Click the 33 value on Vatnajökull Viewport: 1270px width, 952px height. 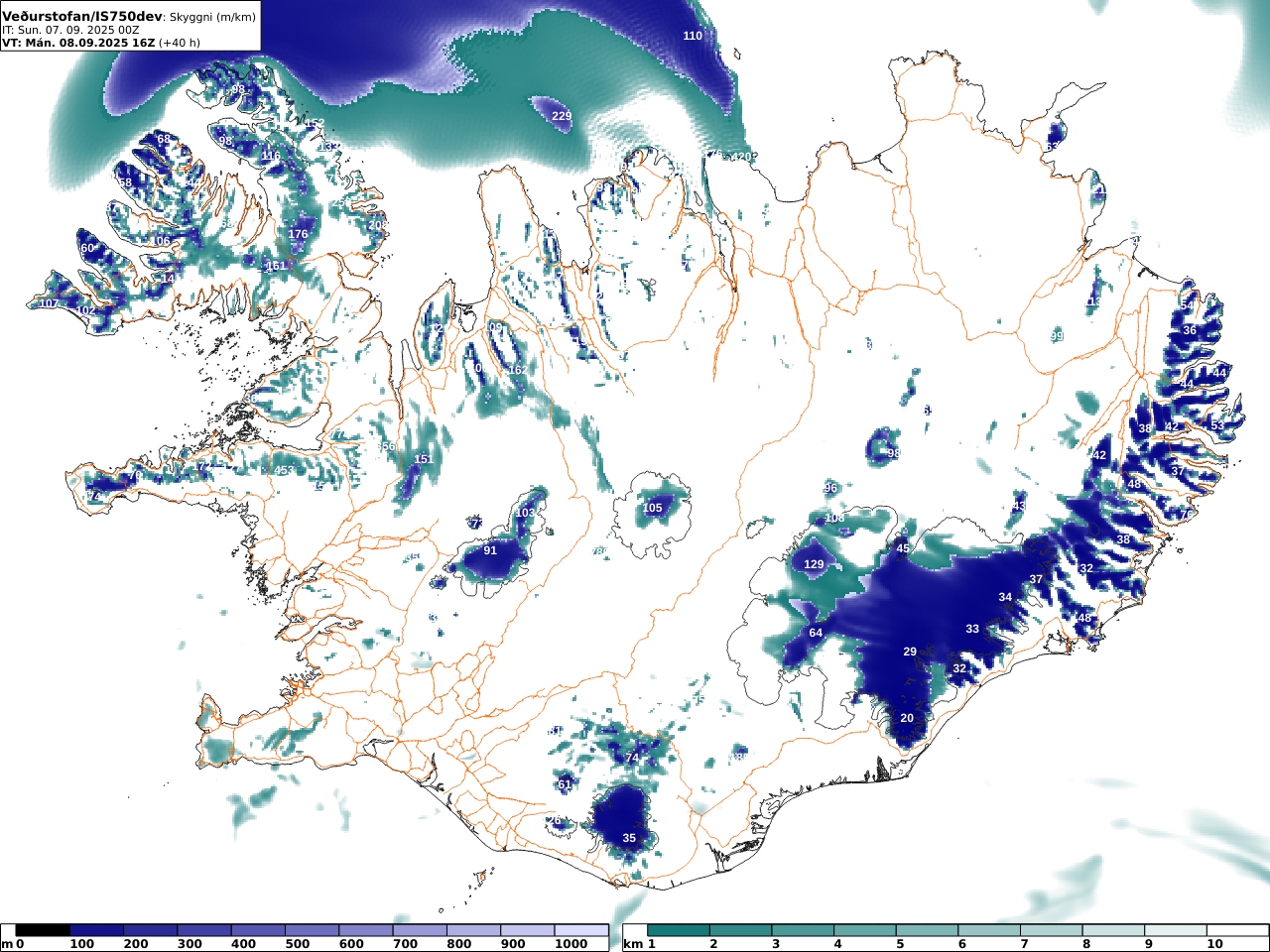972,629
